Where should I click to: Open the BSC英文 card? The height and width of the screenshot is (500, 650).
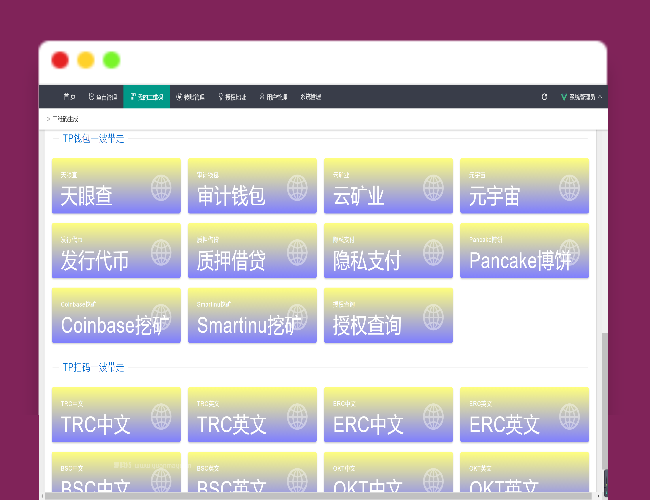point(252,472)
